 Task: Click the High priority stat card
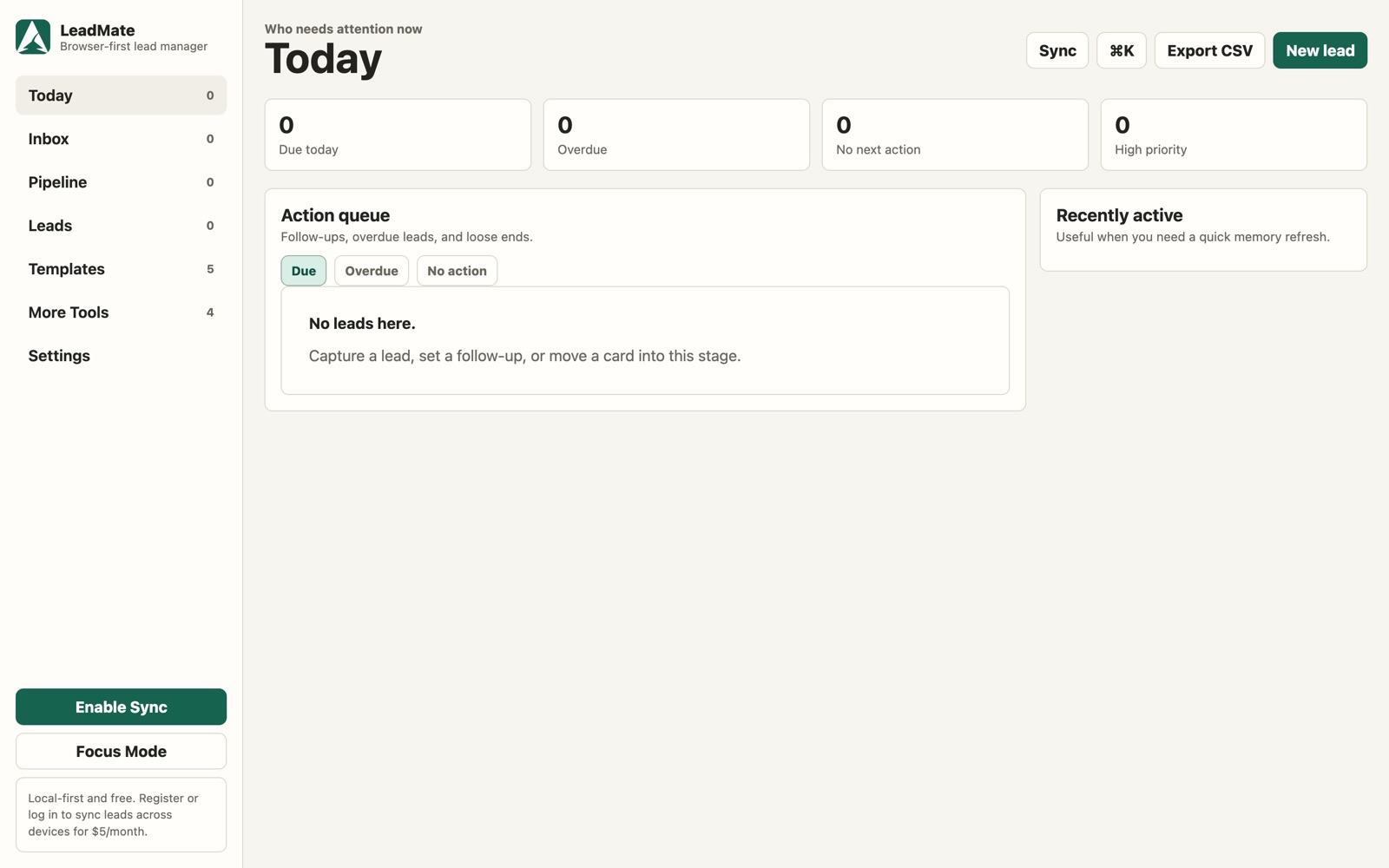coord(1234,135)
